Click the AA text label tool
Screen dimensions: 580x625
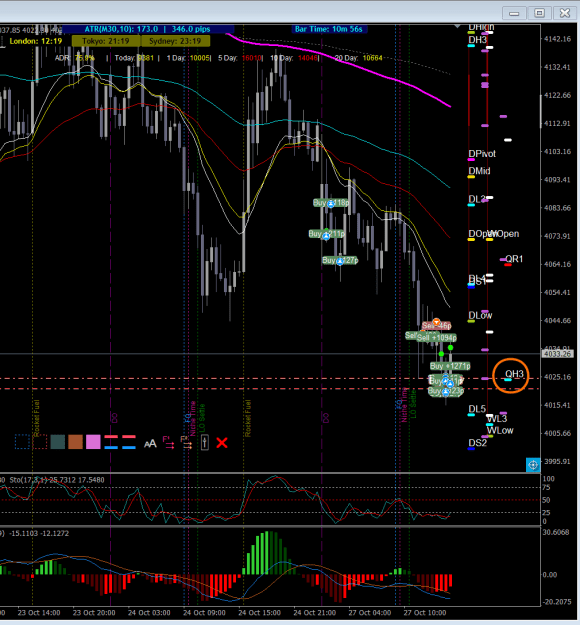click(x=150, y=443)
